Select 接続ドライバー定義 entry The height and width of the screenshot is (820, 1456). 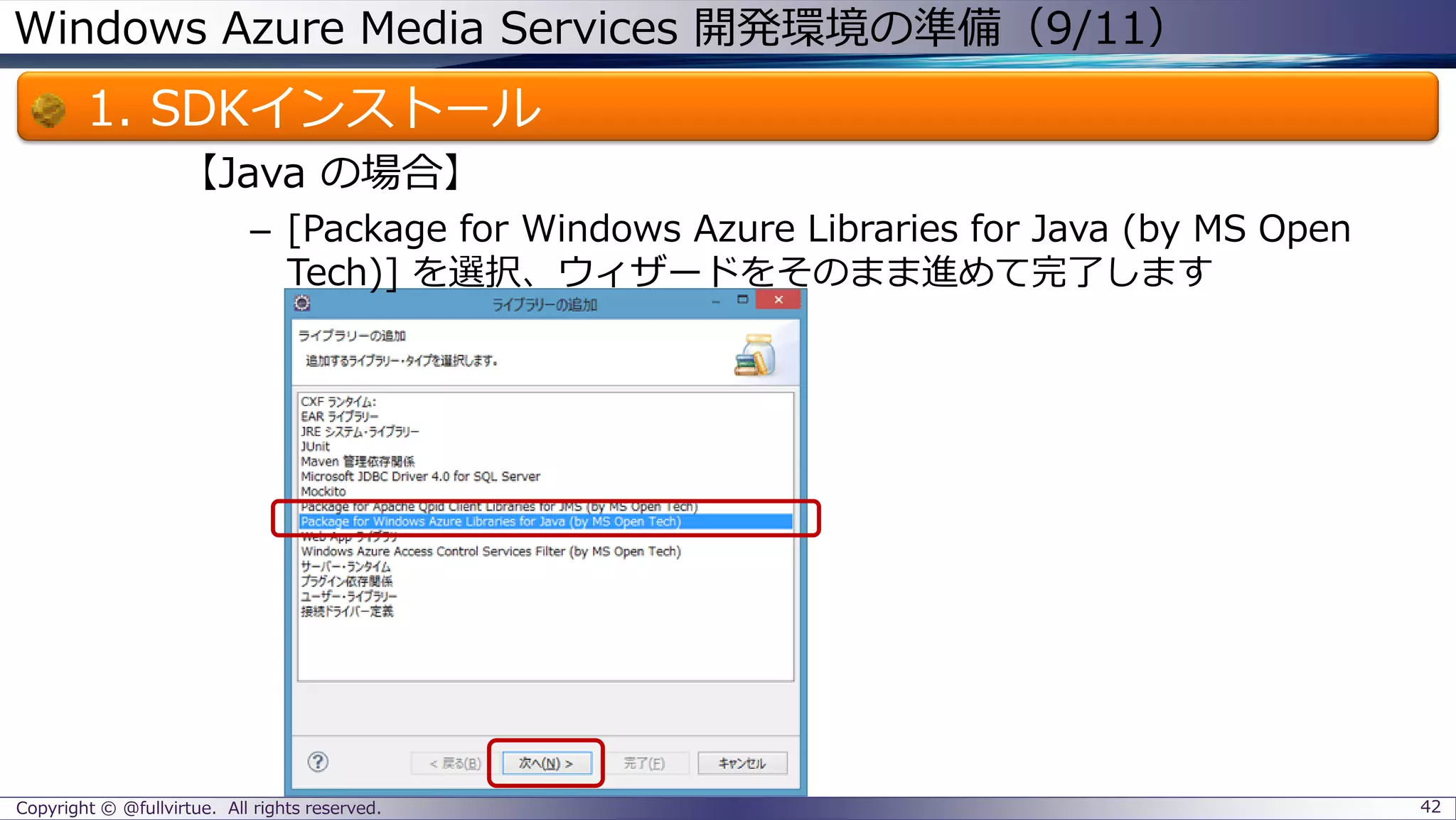pos(546,611)
